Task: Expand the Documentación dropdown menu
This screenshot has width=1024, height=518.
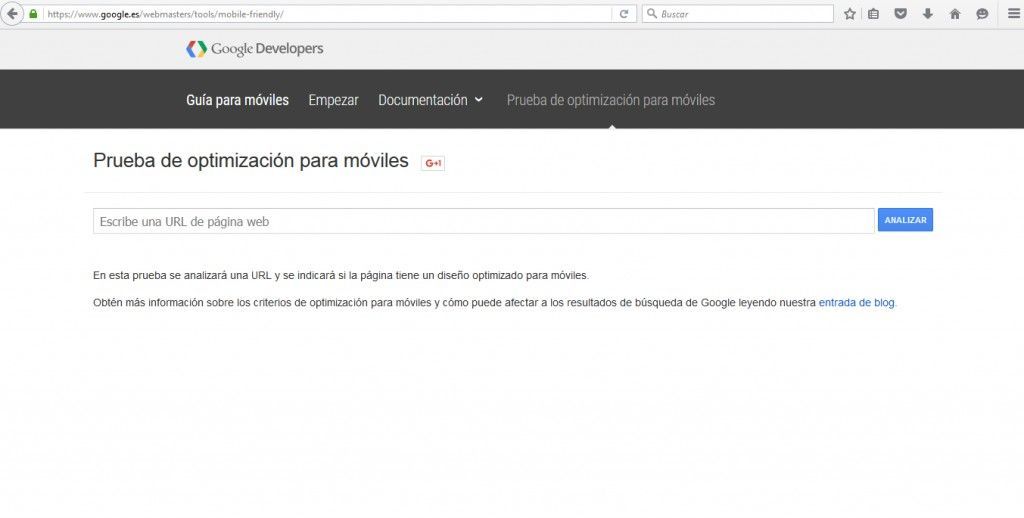Action: 430,100
